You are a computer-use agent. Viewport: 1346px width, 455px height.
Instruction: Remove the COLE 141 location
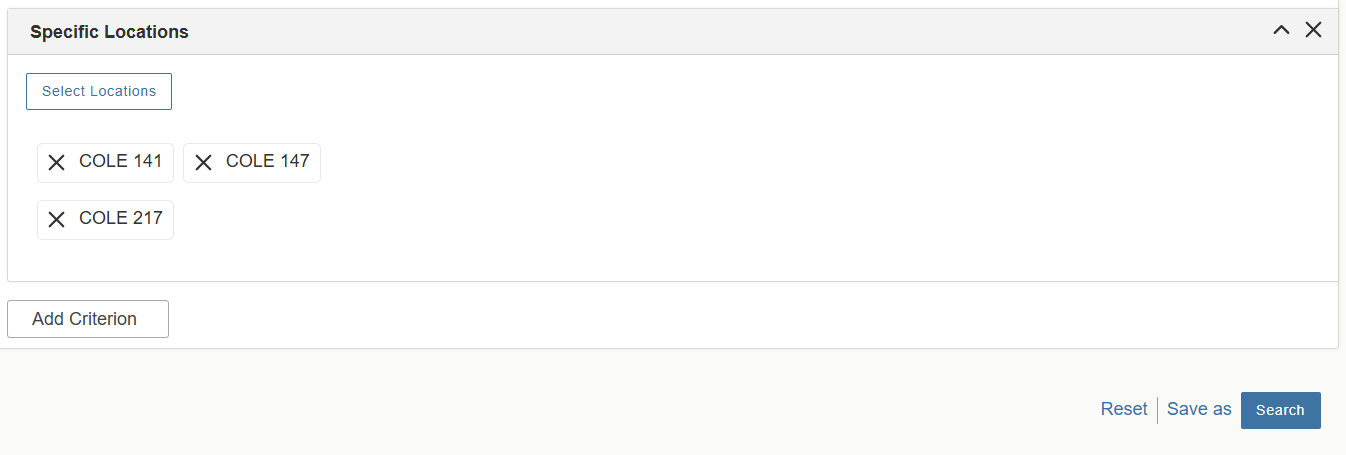pyautogui.click(x=57, y=163)
